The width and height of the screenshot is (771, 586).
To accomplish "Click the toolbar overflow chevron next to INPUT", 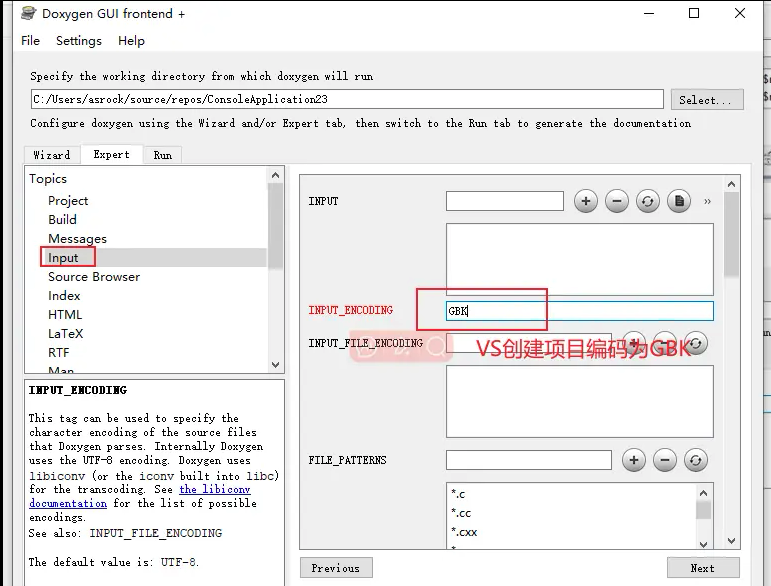I will [707, 202].
